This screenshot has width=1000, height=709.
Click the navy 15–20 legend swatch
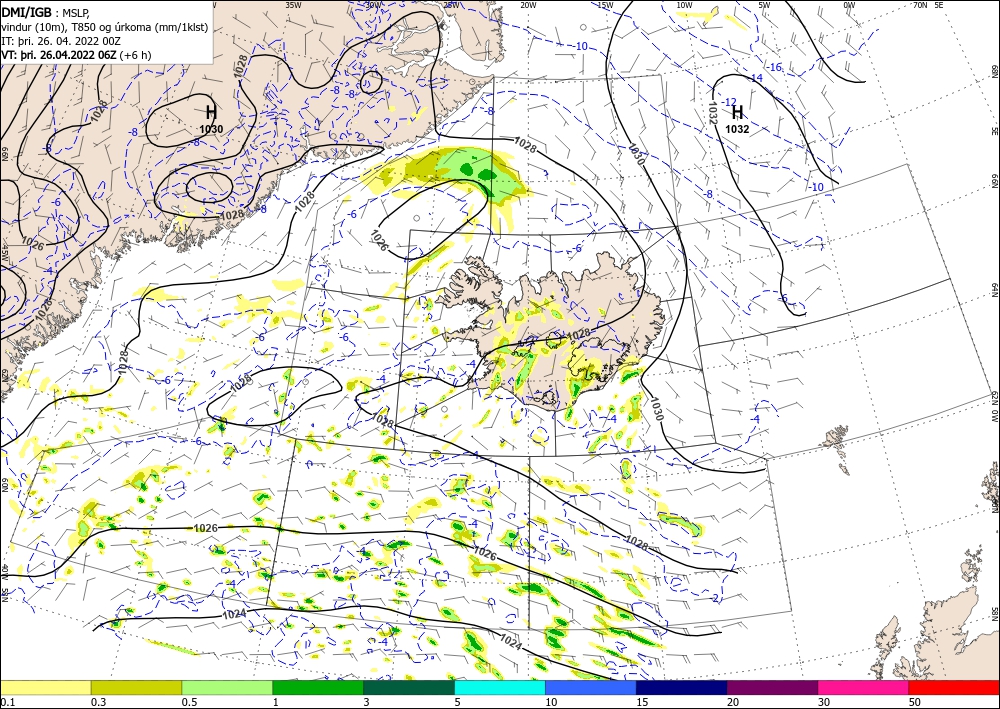click(x=682, y=687)
